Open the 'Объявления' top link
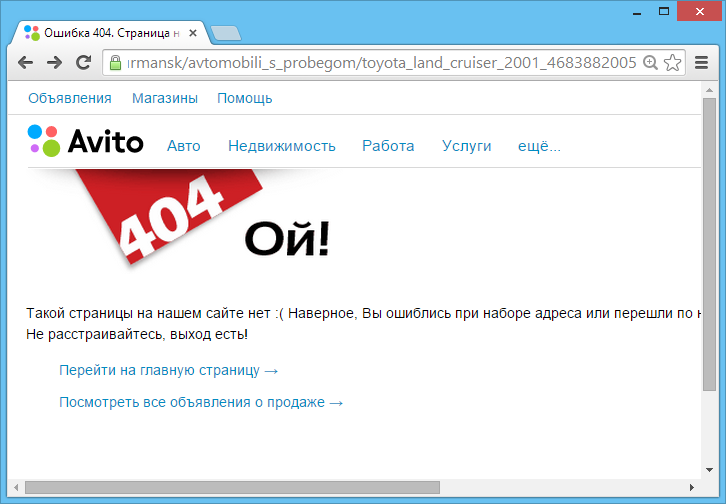 70,98
